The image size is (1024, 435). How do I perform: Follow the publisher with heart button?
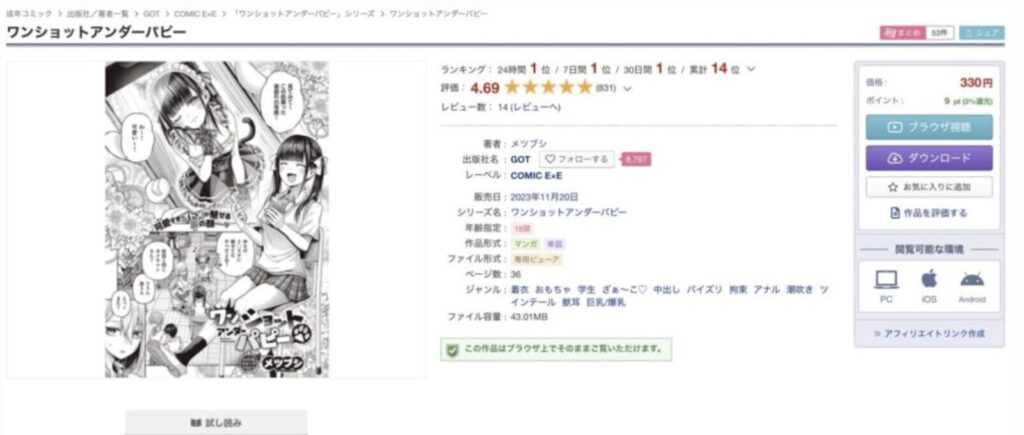(577, 159)
